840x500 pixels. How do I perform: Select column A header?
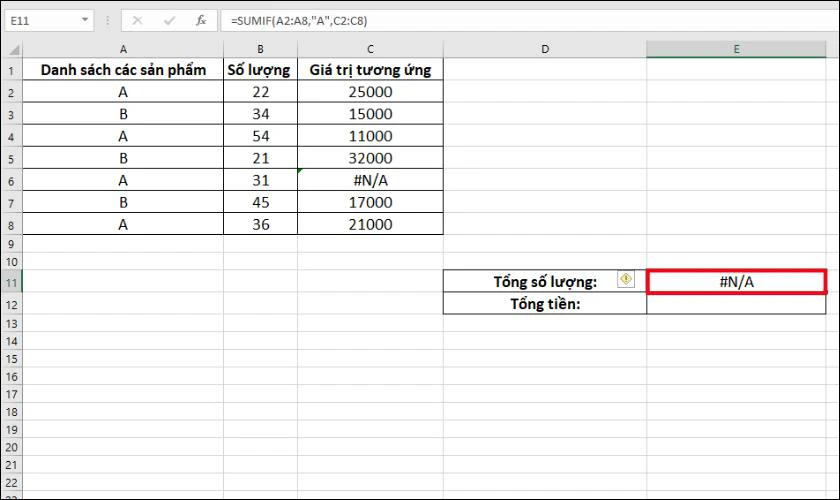point(123,49)
